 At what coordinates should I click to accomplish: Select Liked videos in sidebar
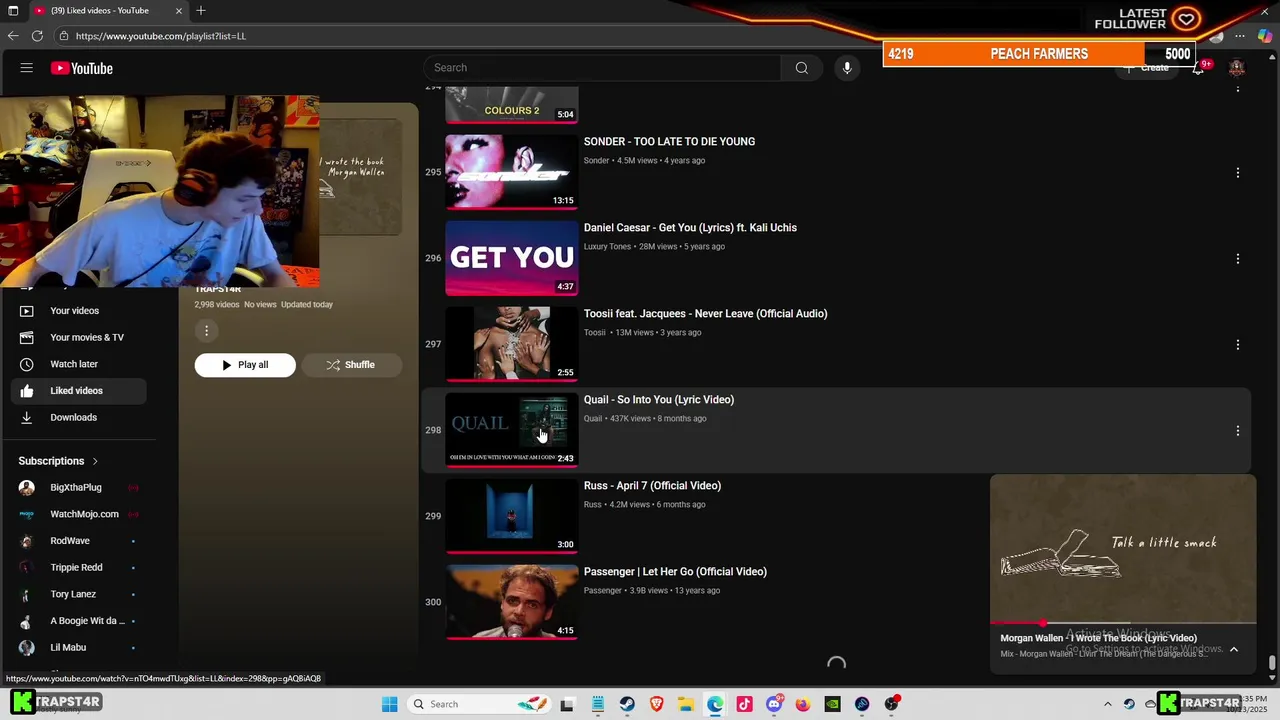(x=79, y=391)
